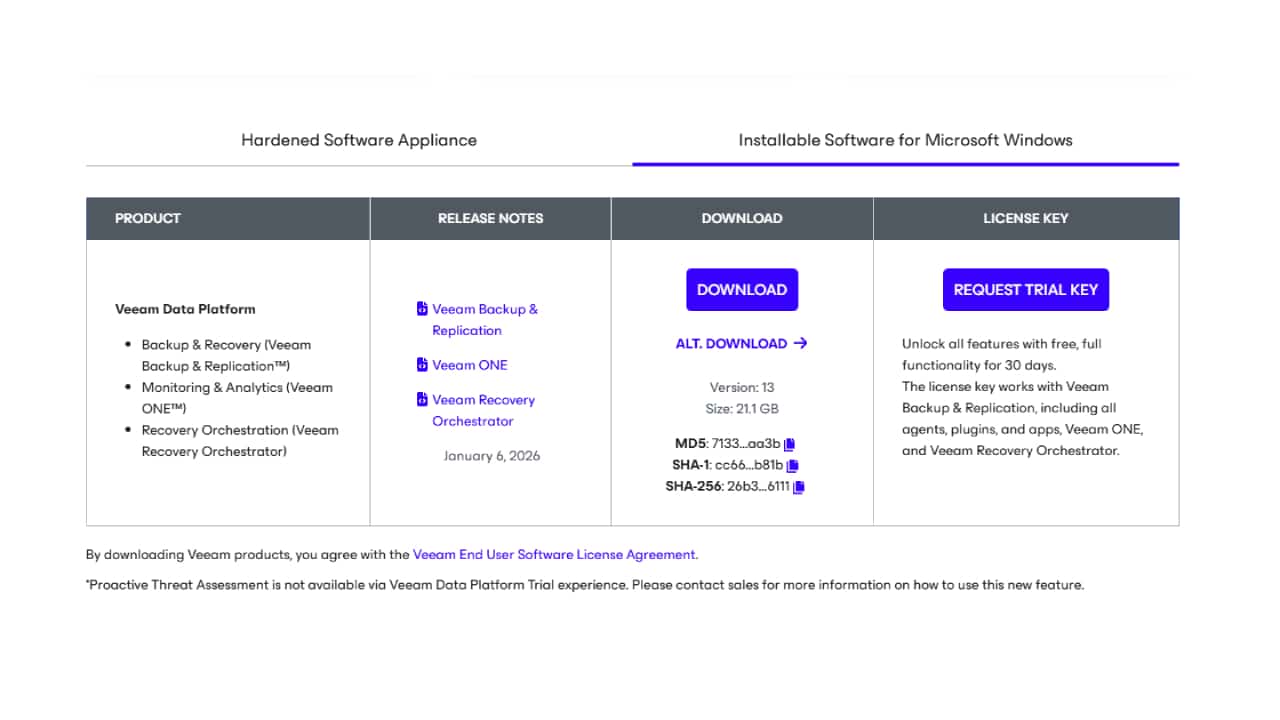This screenshot has width=1280, height=720.
Task: Click the arrow icon next to ALT. DOWNLOAD
Action: pos(799,343)
